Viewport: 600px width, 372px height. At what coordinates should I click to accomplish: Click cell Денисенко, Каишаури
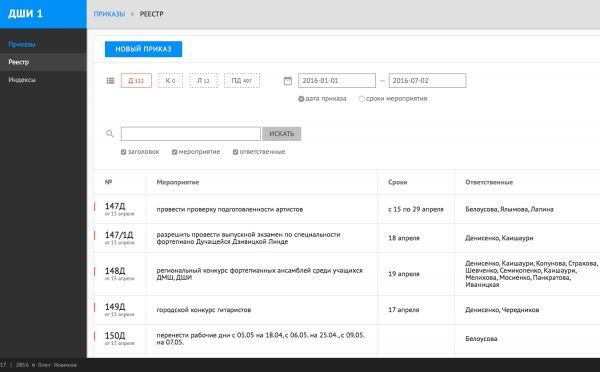tap(499, 238)
